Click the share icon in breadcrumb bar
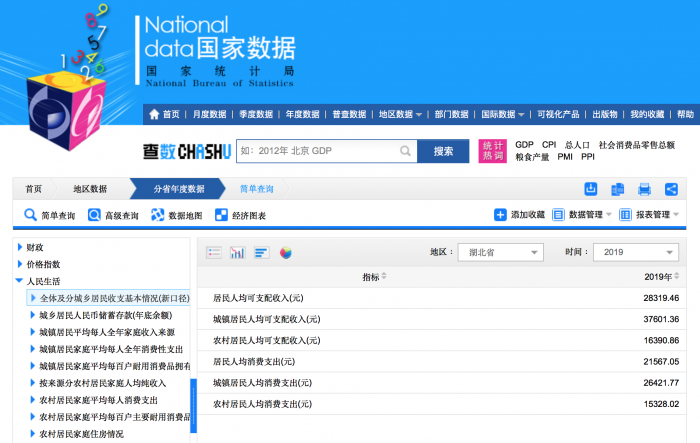This screenshot has width=700, height=443. tap(671, 189)
